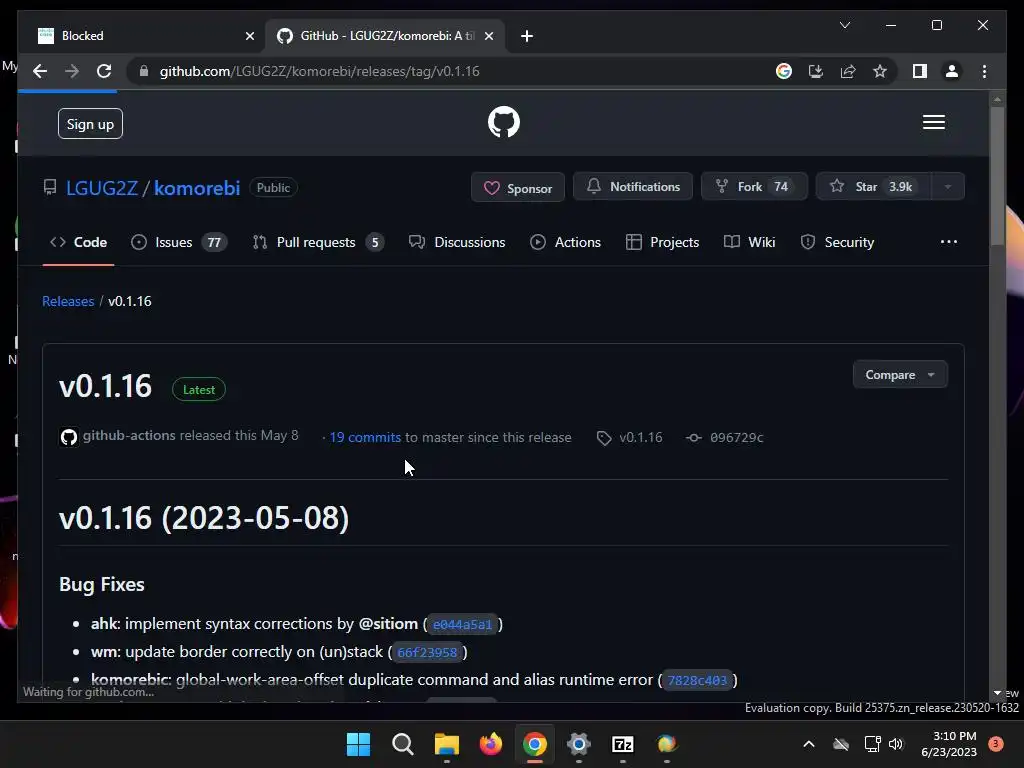The height and width of the screenshot is (768, 1024).
Task: Switch to the Blocked browser tab
Action: click(x=140, y=36)
